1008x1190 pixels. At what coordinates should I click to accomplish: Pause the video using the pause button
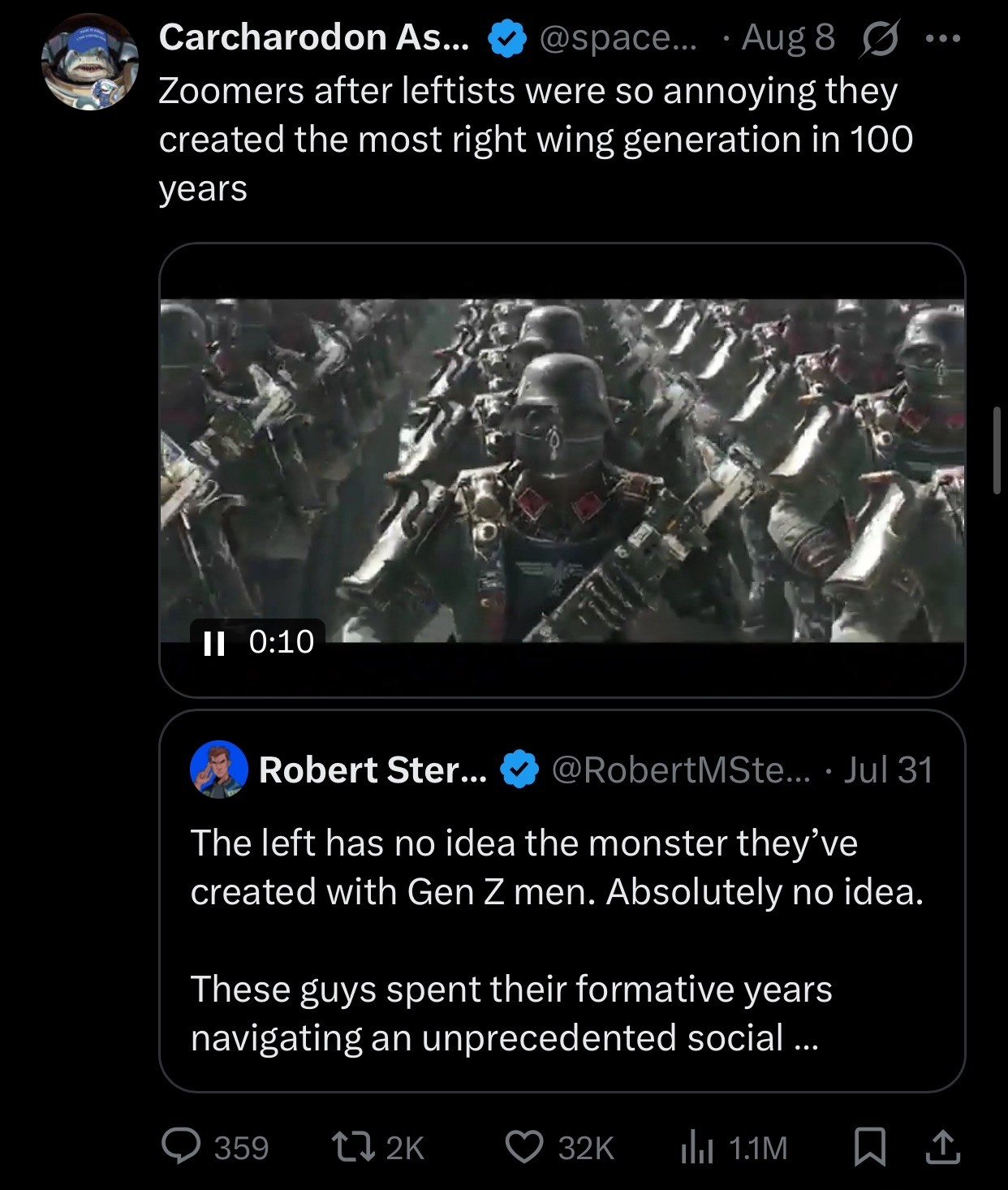(213, 643)
